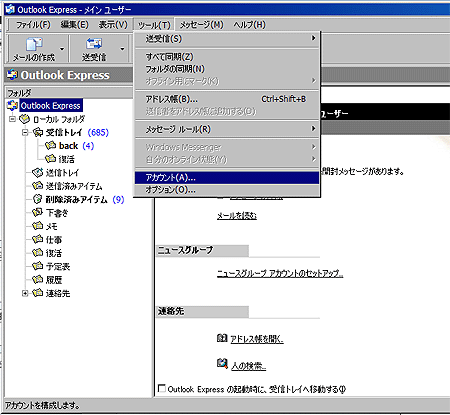Click the back subfolder icon
The height and width of the screenshot is (415, 450).
tap(51, 145)
